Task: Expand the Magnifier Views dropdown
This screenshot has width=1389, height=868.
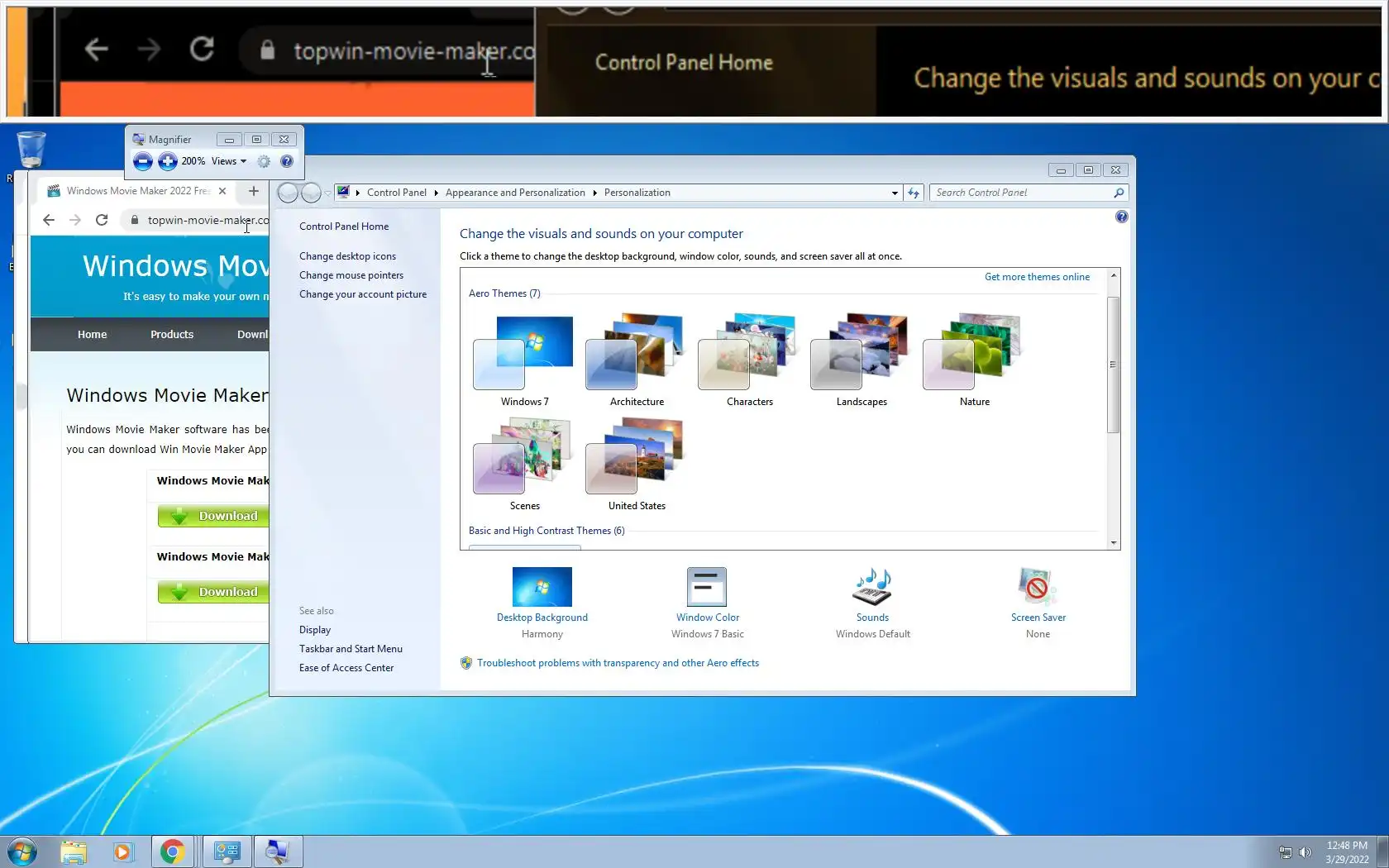Action: [x=229, y=161]
